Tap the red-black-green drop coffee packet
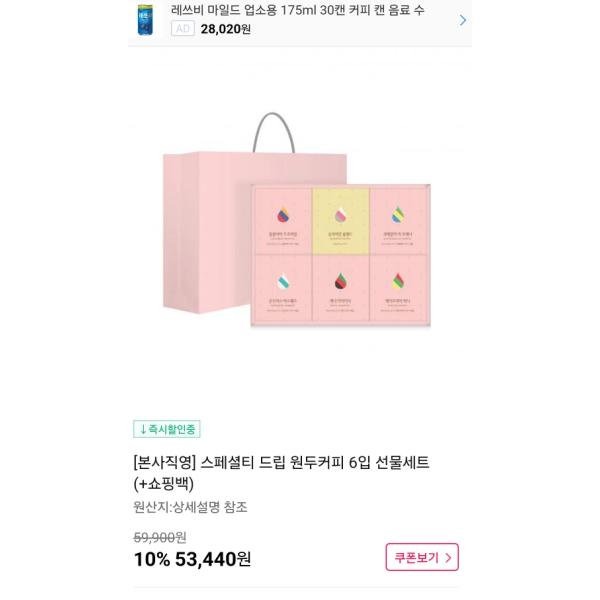The width and height of the screenshot is (600, 600). 341,288
